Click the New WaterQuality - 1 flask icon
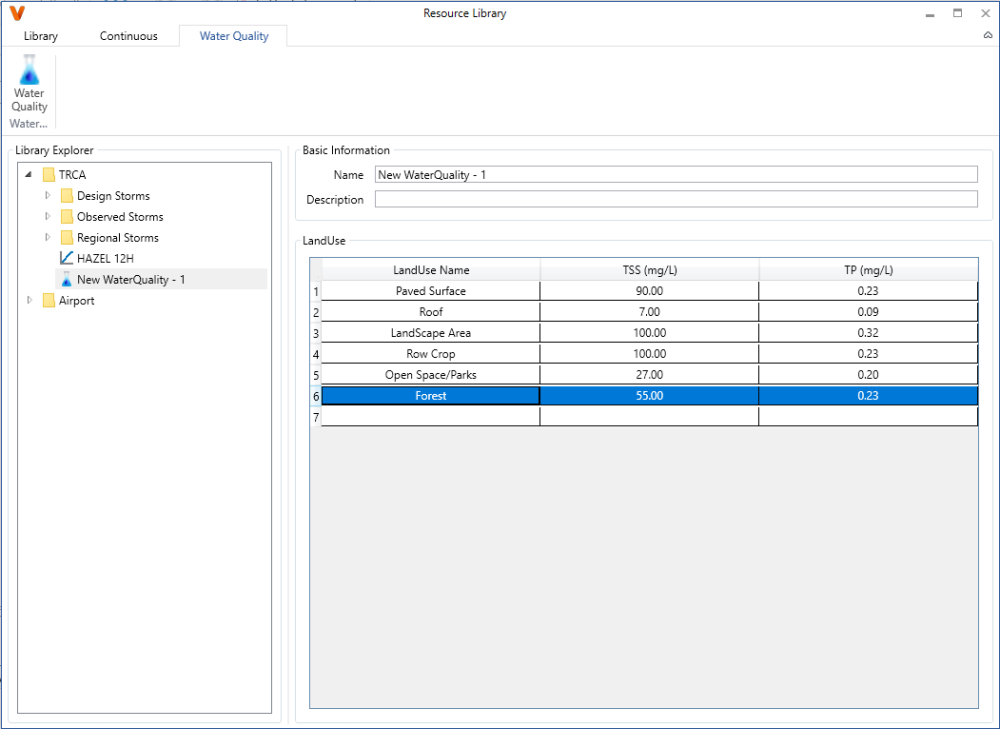The width and height of the screenshot is (1000, 729). [x=67, y=280]
